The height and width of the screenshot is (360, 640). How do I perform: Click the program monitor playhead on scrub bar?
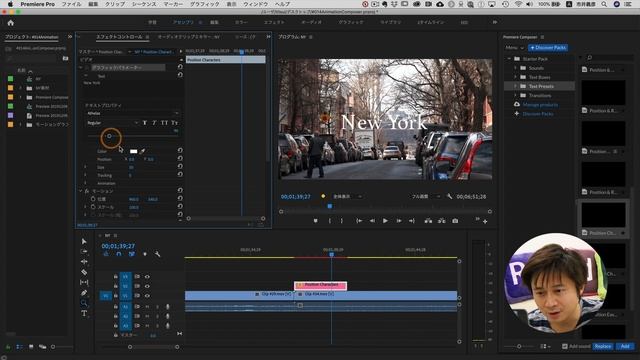tap(330, 206)
